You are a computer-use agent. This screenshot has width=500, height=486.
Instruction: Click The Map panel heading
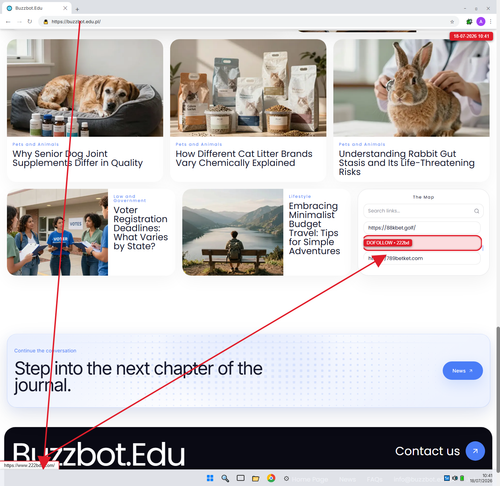(423, 197)
